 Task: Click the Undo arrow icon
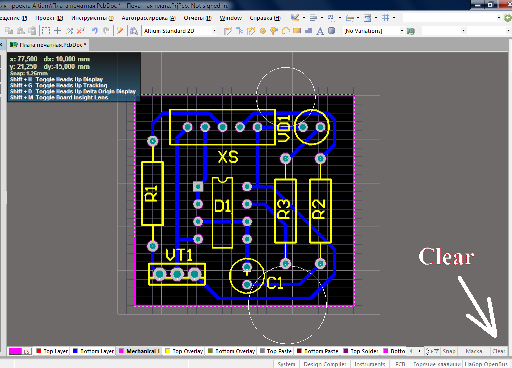click(x=95, y=31)
